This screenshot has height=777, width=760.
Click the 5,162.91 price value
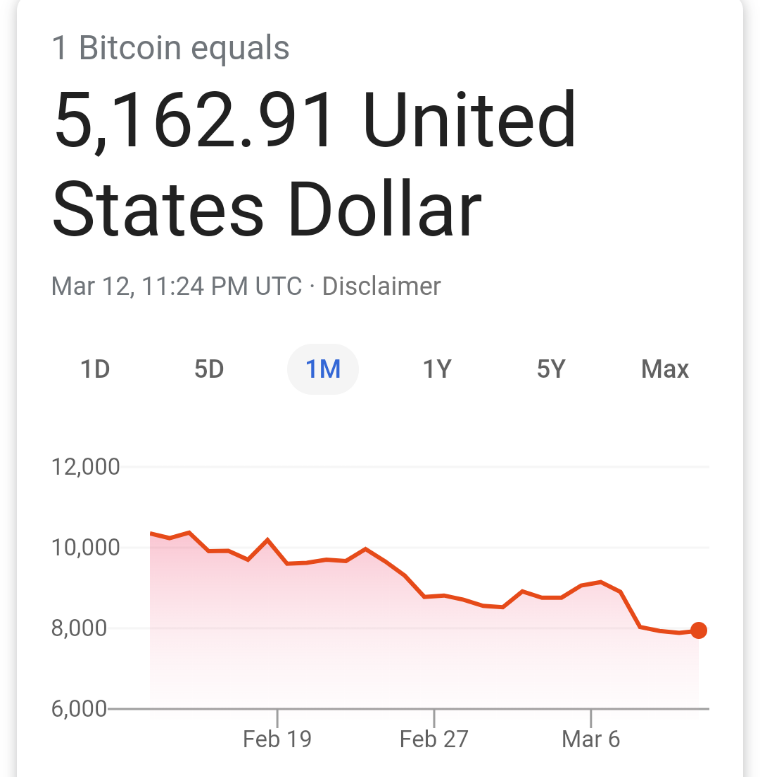point(194,121)
